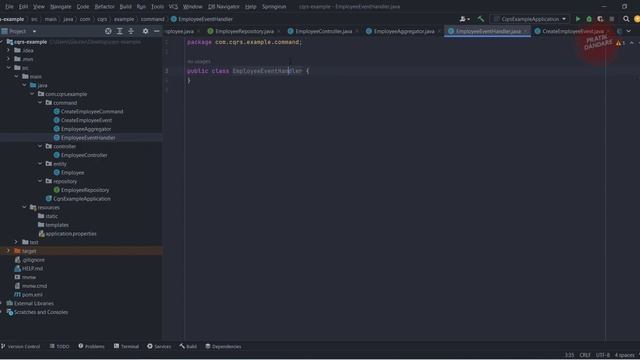Screen dimensions: 640x360
Task: Click the '4 spaces' indent status
Action: pos(624,355)
